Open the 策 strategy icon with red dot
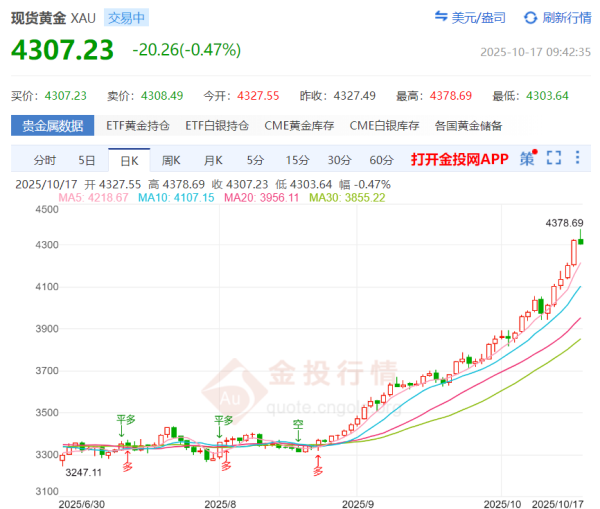Viewport: 600px width, 509px height. pos(528,159)
